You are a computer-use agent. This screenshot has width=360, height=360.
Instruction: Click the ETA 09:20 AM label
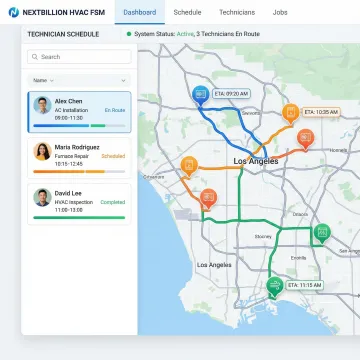231,94
